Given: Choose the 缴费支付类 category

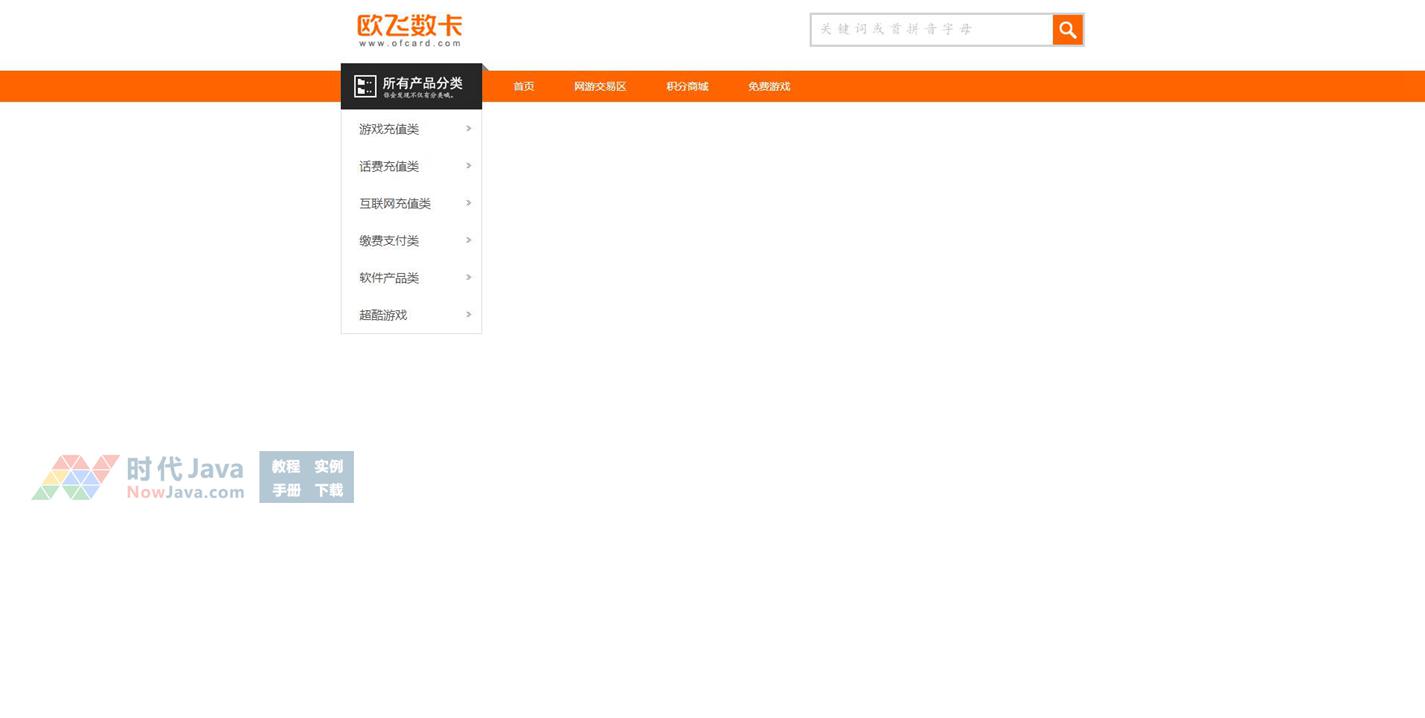Looking at the screenshot, I should [x=389, y=241].
